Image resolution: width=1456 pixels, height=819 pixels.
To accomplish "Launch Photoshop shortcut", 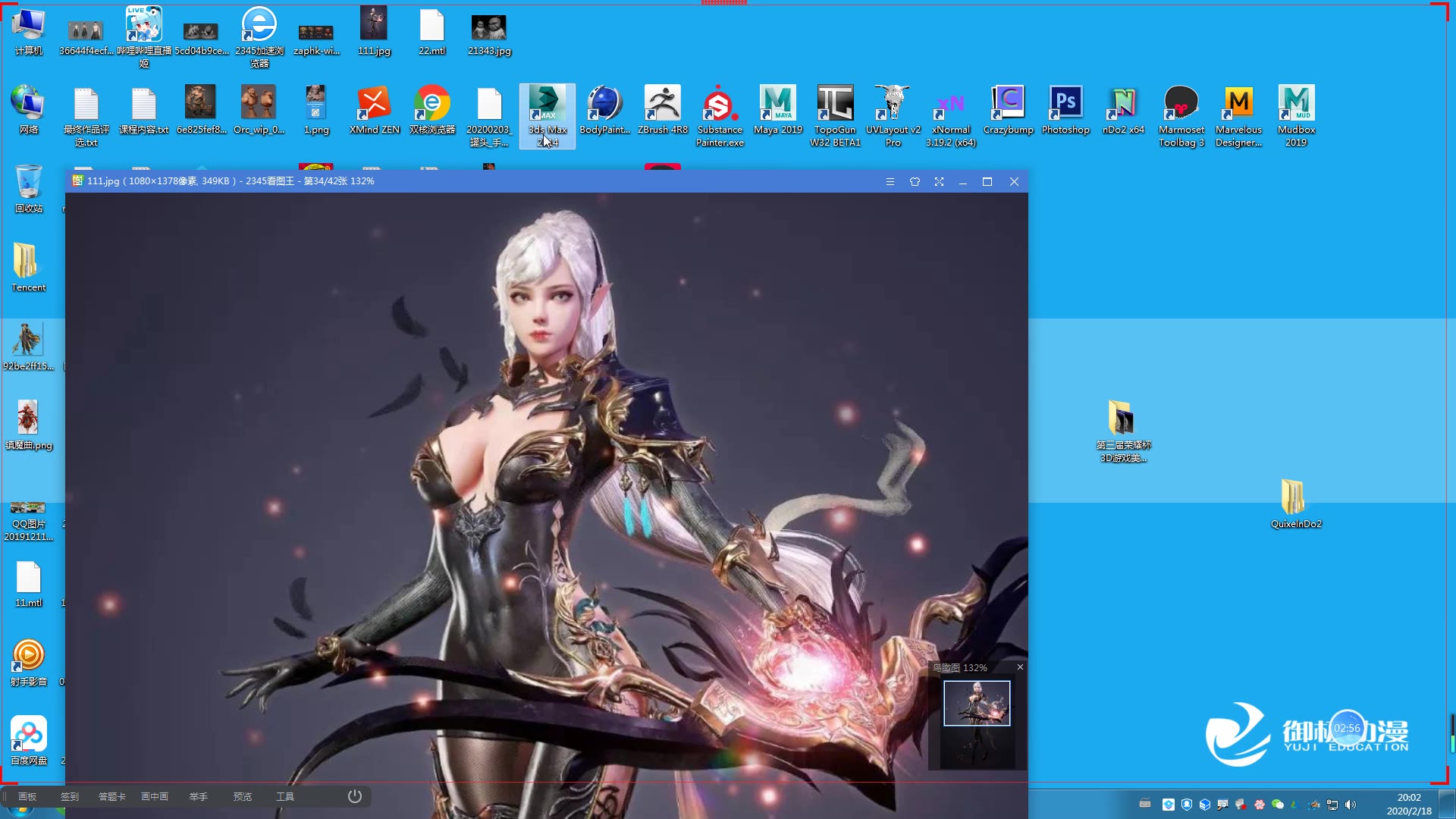I will click(x=1065, y=111).
